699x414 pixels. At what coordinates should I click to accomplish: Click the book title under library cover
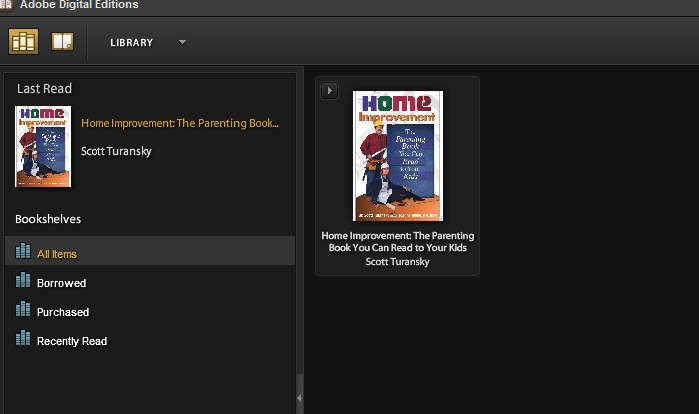(398, 242)
